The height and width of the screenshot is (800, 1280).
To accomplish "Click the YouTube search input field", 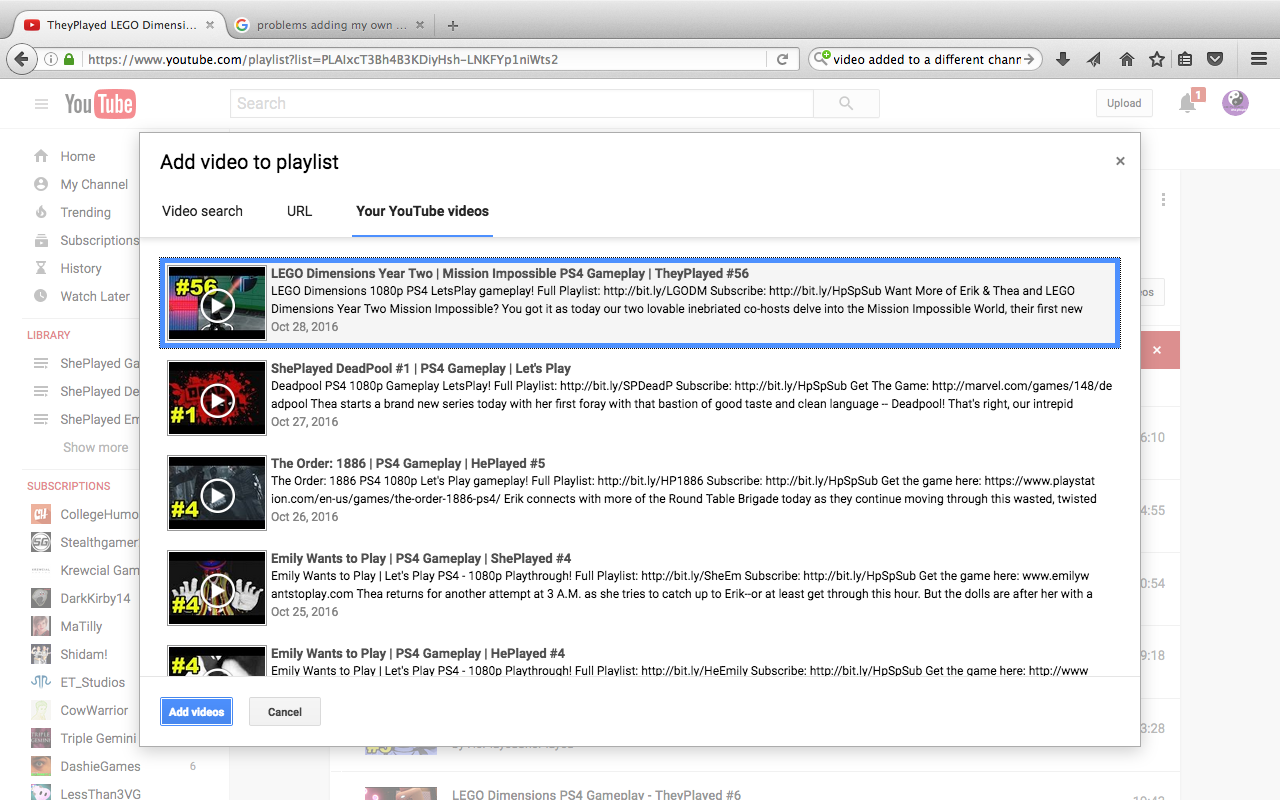I will tap(522, 103).
